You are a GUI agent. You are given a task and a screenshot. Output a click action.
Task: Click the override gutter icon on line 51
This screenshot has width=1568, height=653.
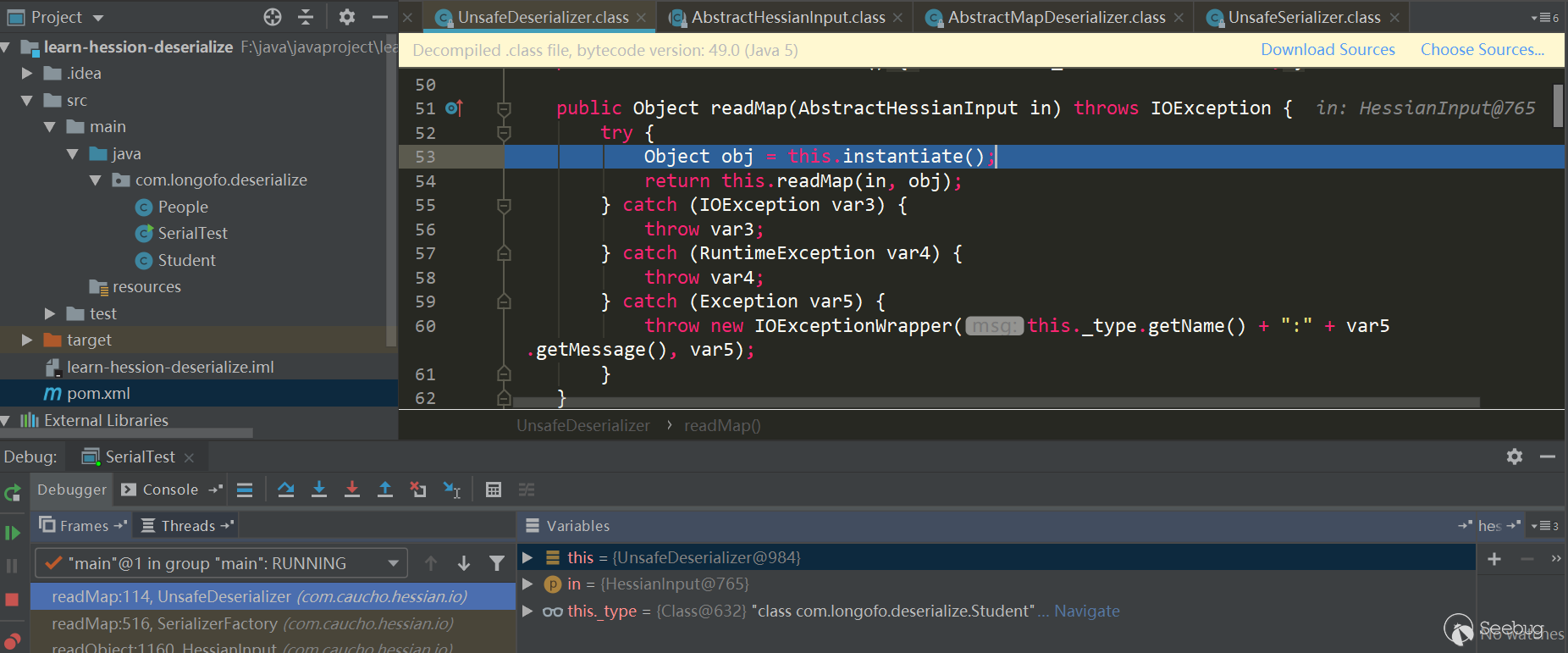(454, 108)
